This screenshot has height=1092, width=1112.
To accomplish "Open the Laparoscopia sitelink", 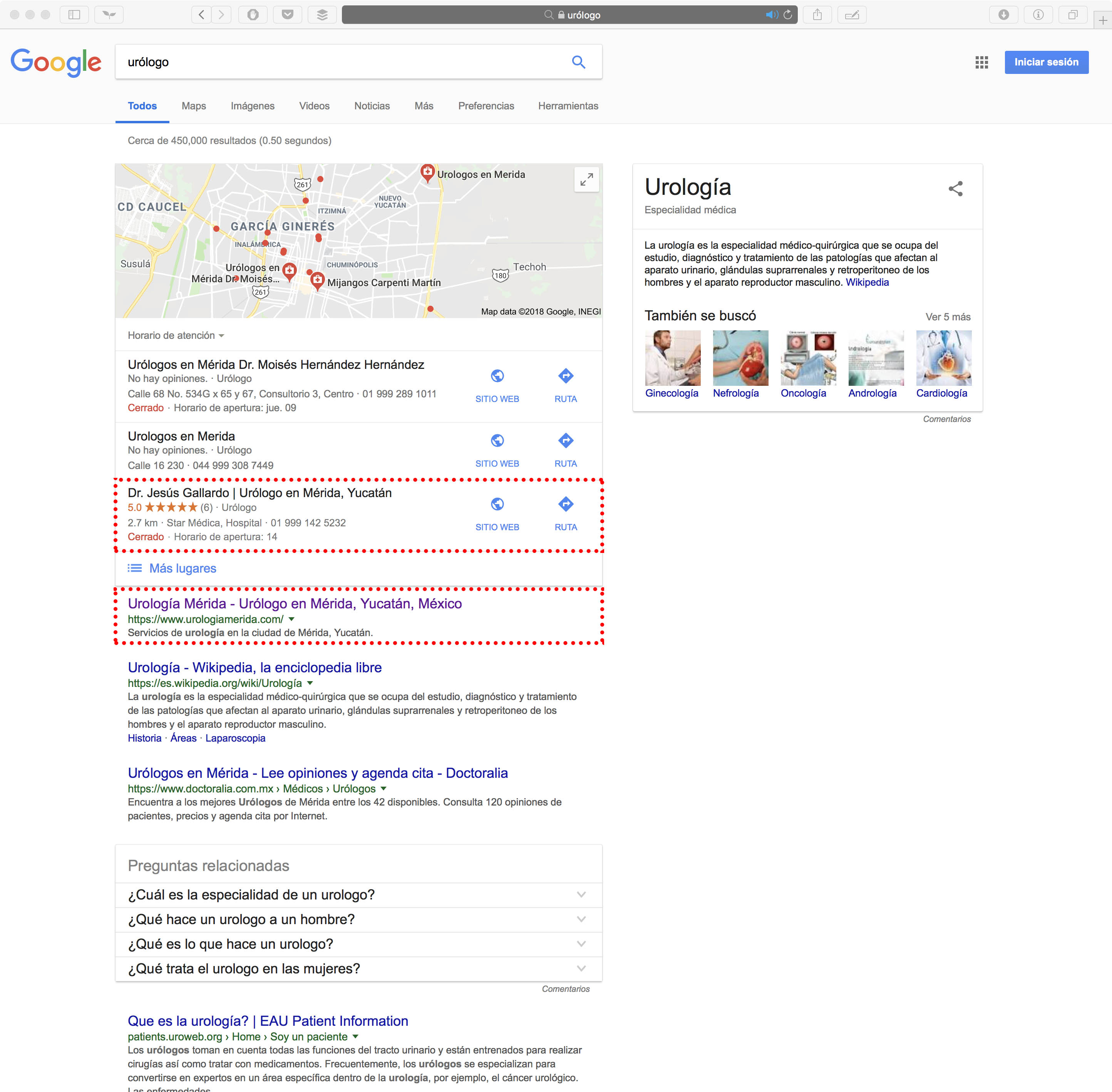I will [x=235, y=738].
